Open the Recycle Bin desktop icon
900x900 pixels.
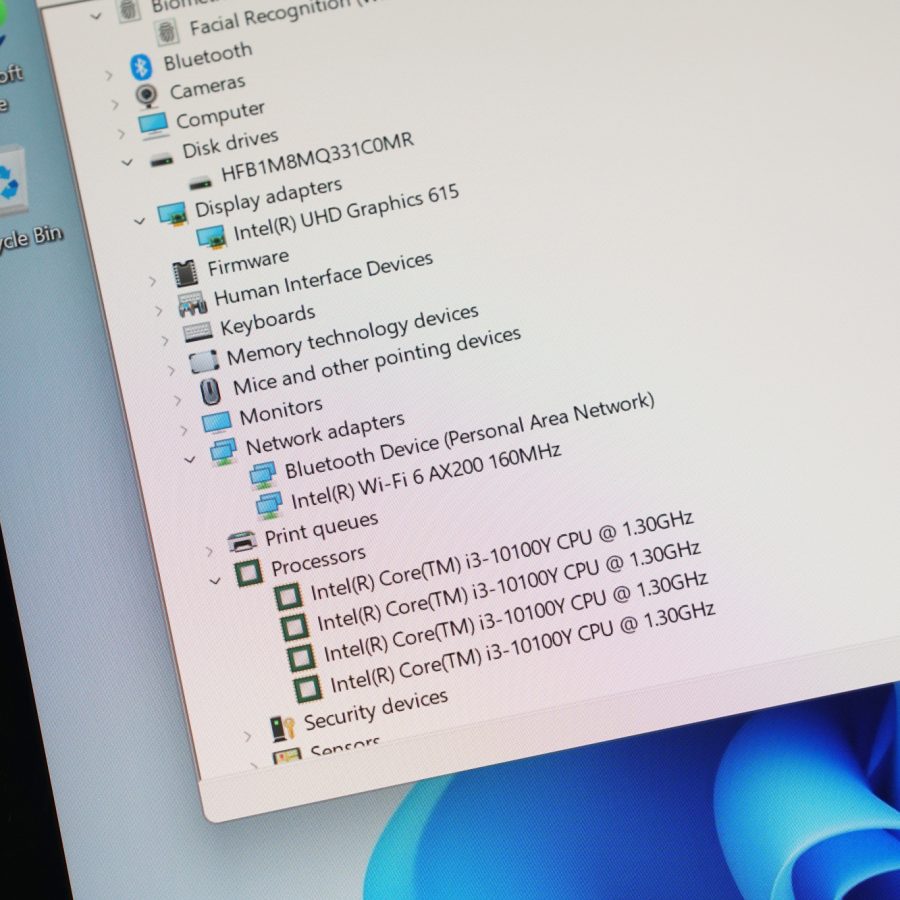(13, 181)
